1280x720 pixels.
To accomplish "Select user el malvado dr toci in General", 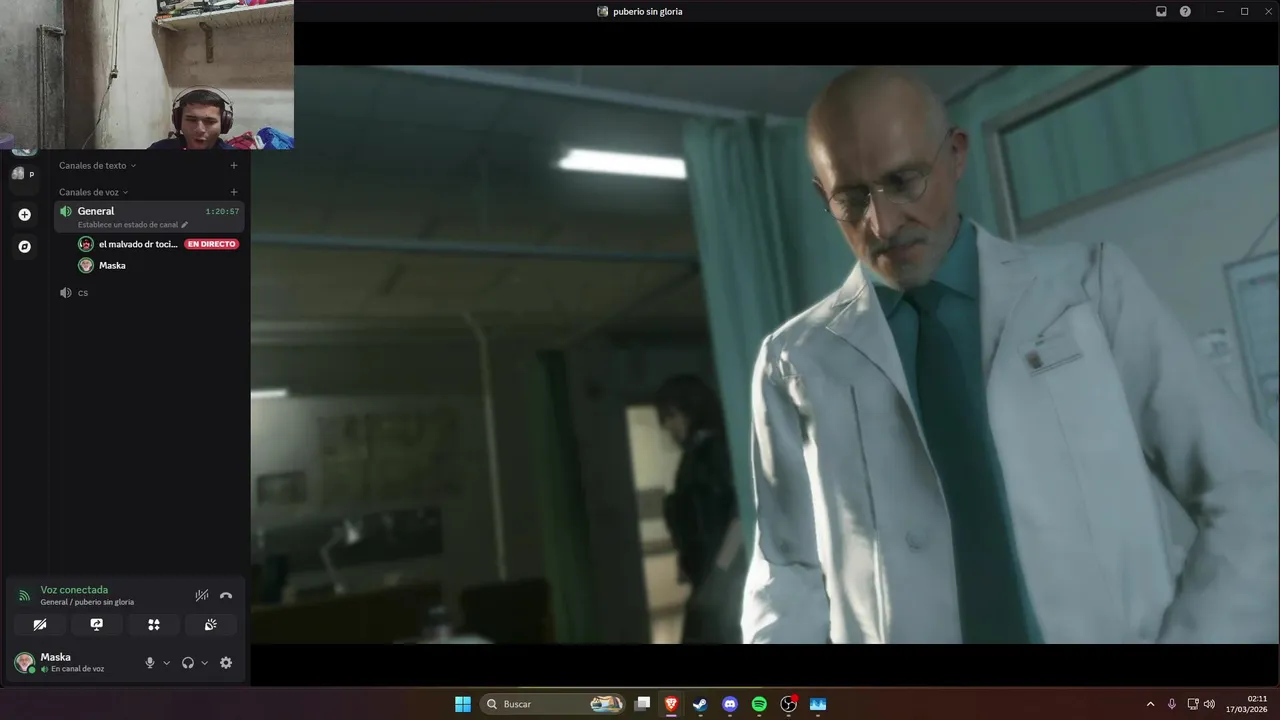I will coord(138,244).
